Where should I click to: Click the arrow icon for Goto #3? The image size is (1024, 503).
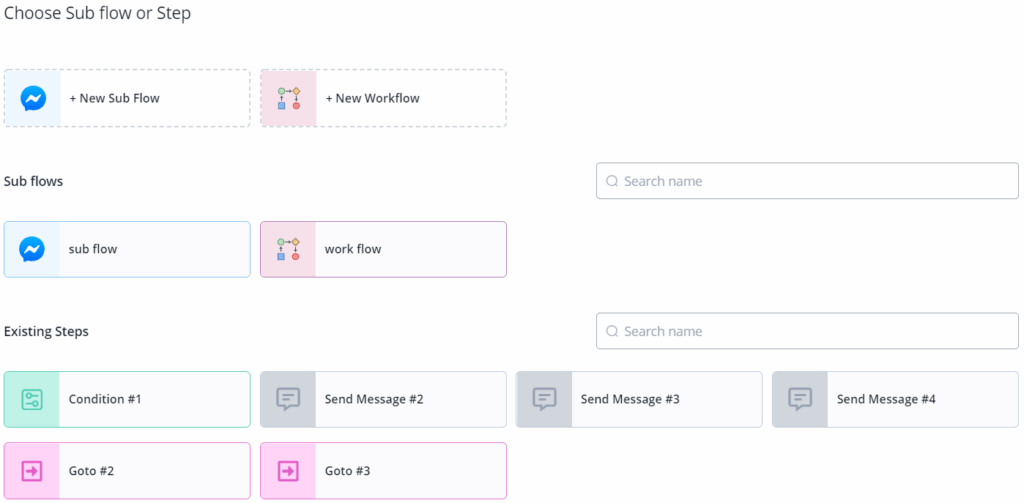pos(288,470)
